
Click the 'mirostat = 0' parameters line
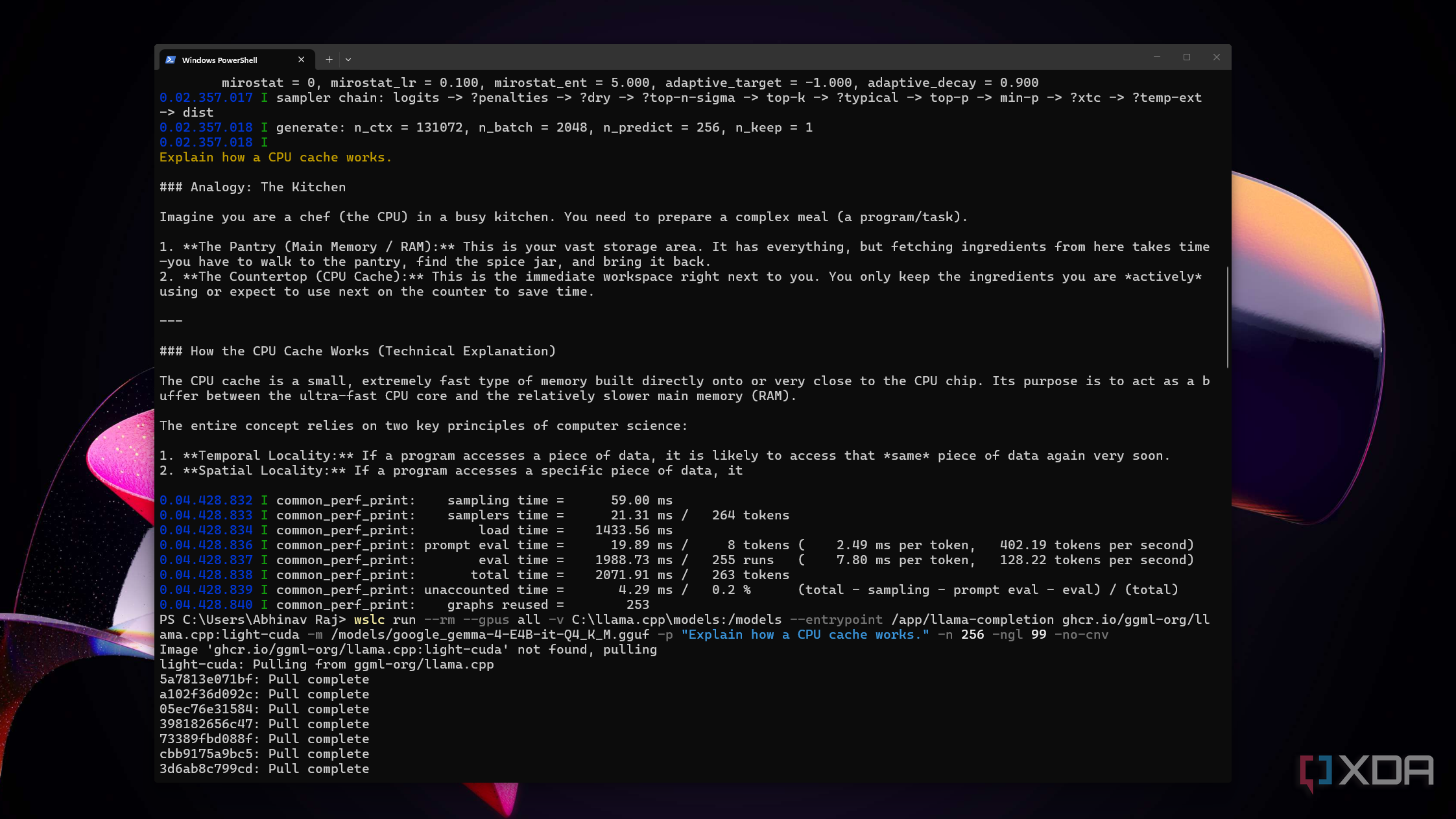[x=630, y=83]
